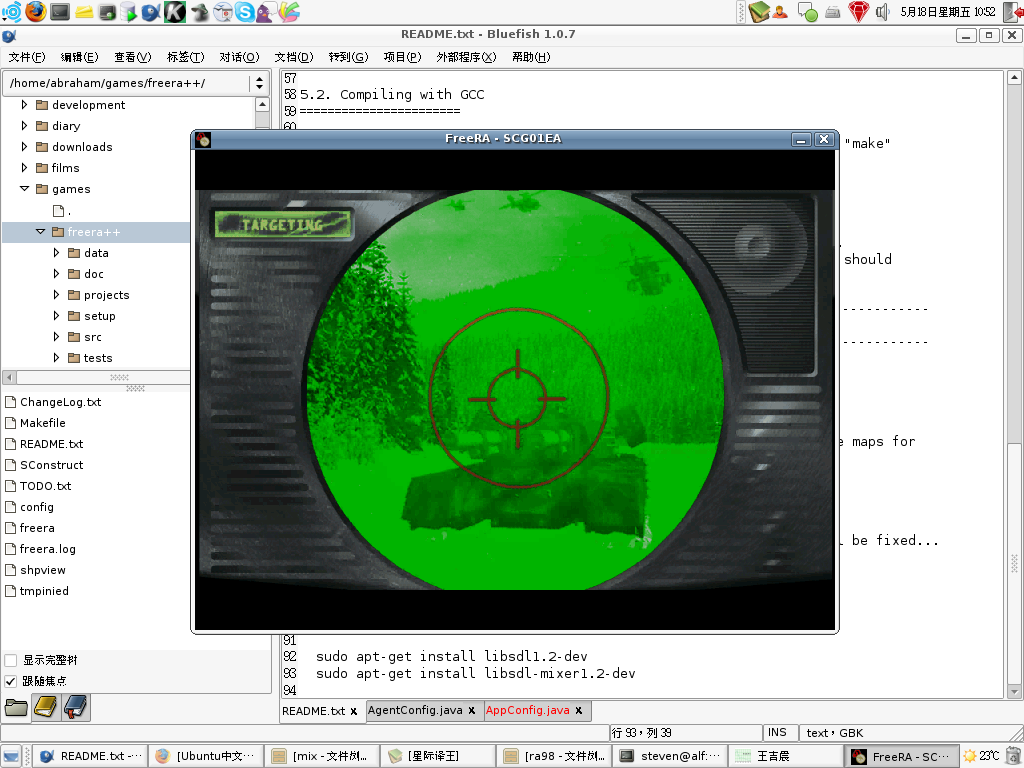Screen dimensions: 1024x768
Task: Collapse the games folder
Action: click(24, 188)
